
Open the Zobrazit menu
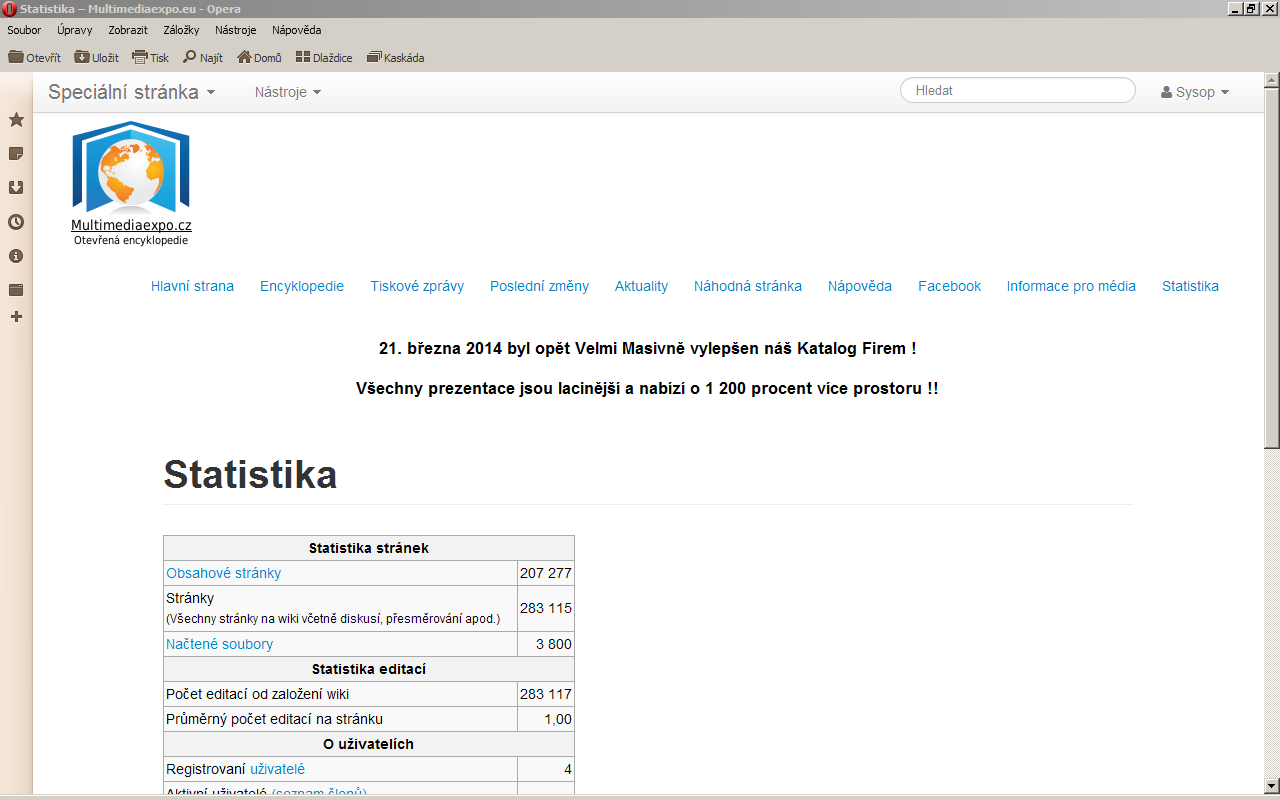(128, 30)
